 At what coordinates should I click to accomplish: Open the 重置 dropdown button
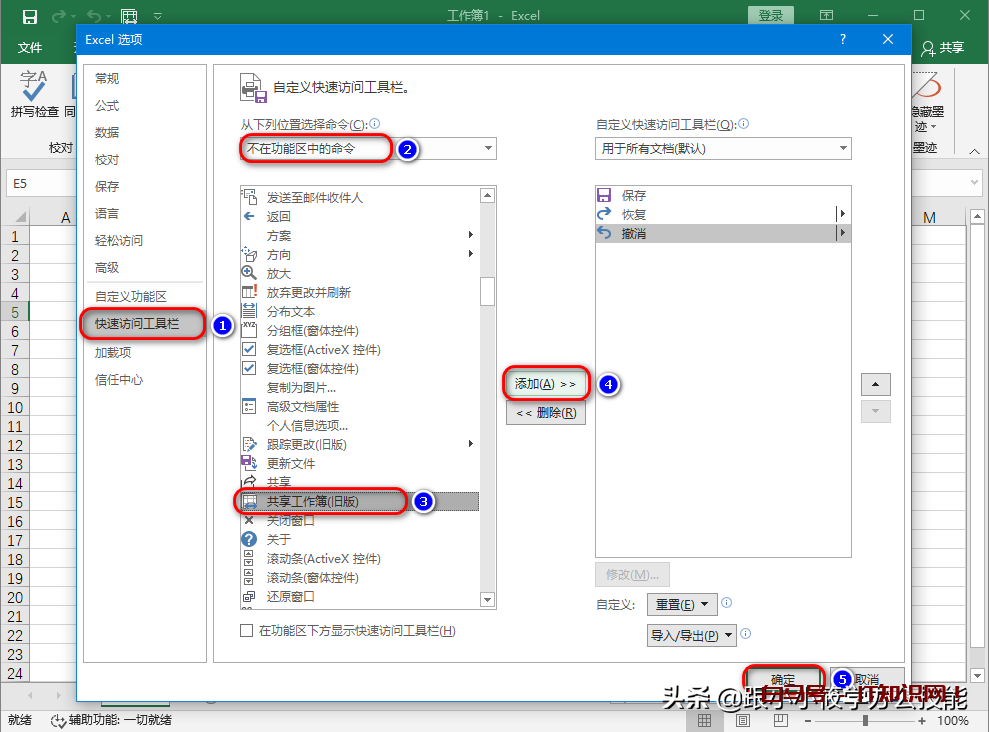point(682,604)
